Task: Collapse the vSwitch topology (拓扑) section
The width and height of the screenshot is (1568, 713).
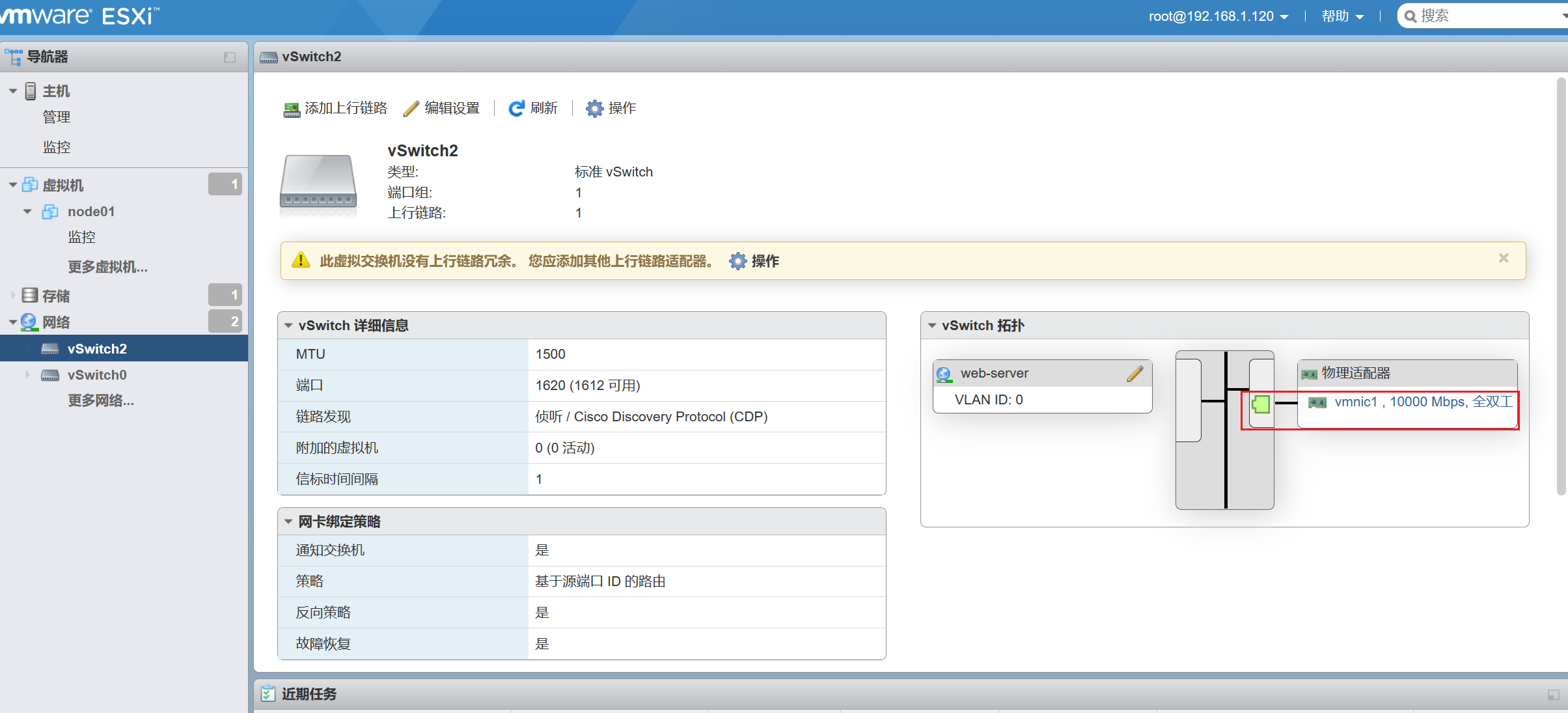Action: pos(932,326)
